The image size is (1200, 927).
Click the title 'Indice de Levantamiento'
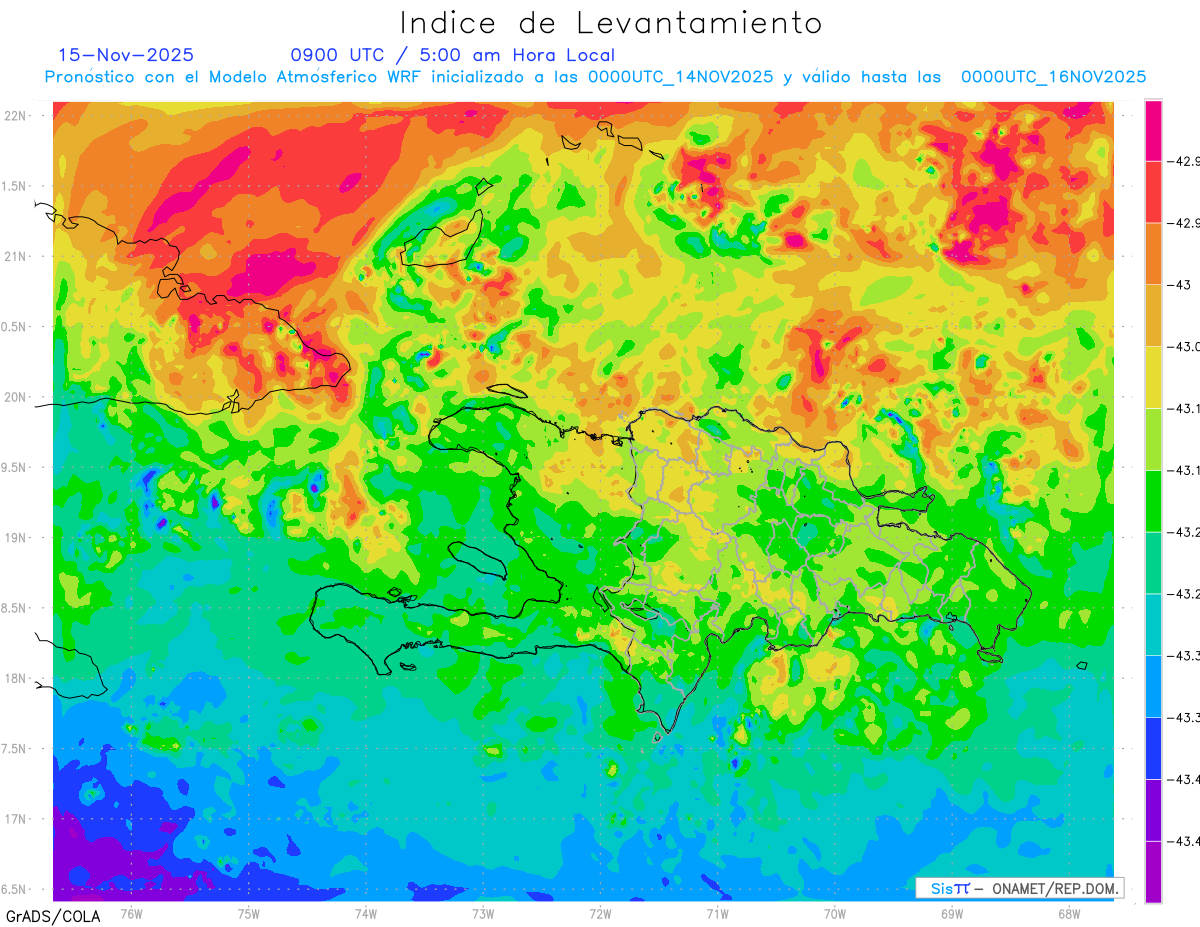click(610, 23)
